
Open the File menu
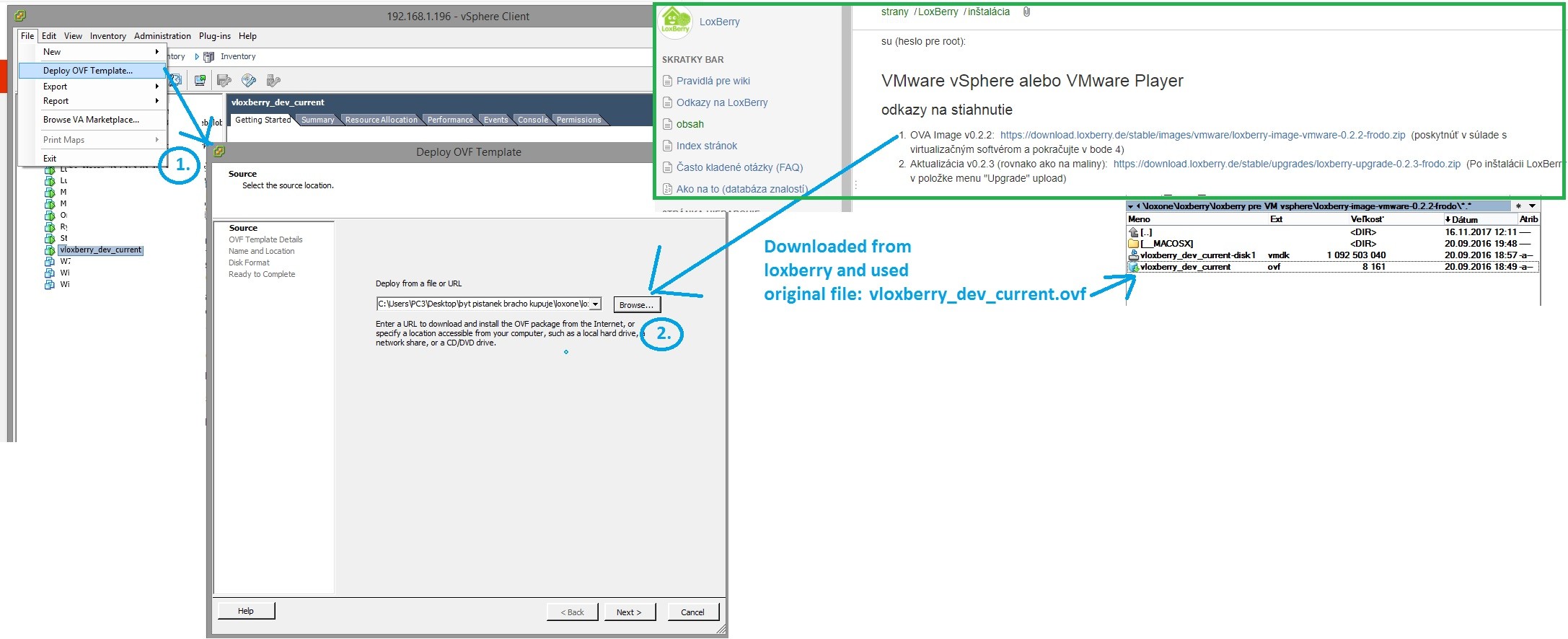point(27,36)
